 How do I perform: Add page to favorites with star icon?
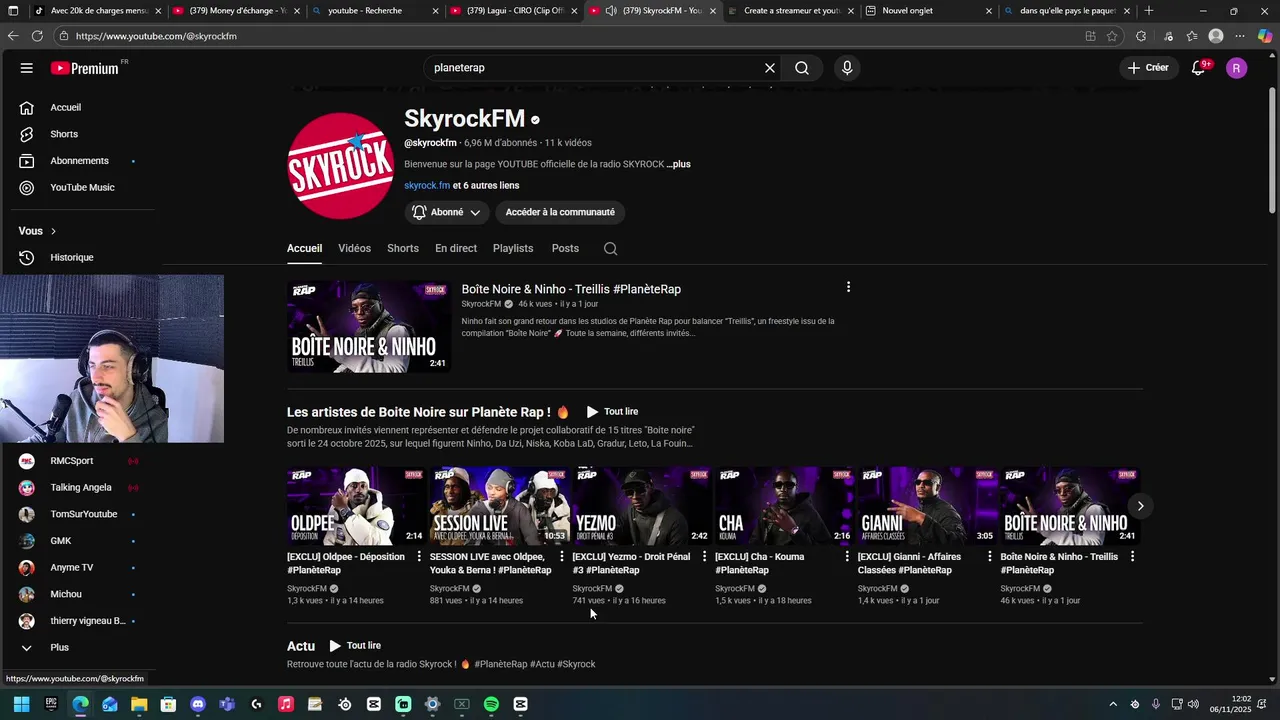pyautogui.click(x=1112, y=36)
